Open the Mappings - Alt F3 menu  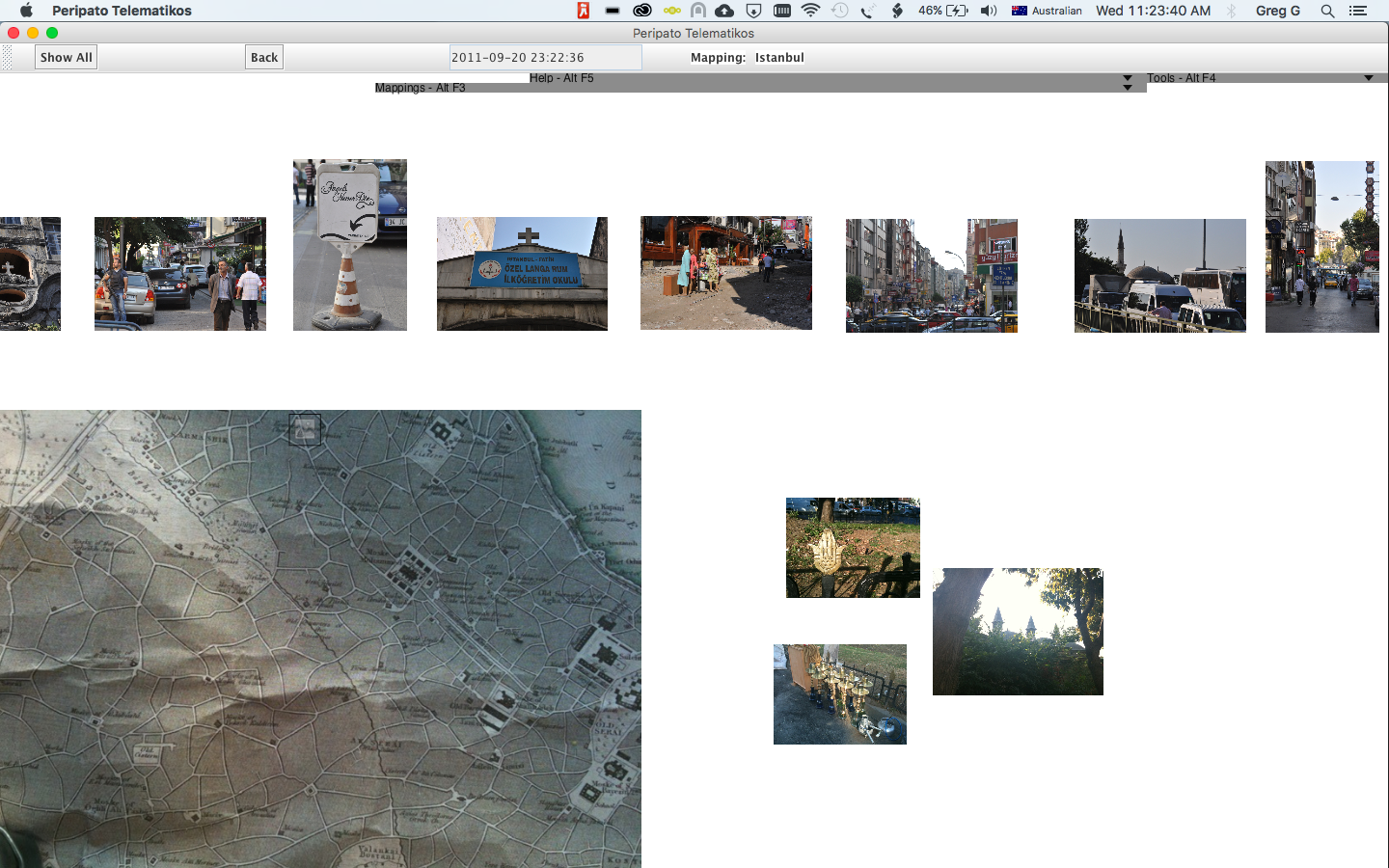pyautogui.click(x=420, y=88)
